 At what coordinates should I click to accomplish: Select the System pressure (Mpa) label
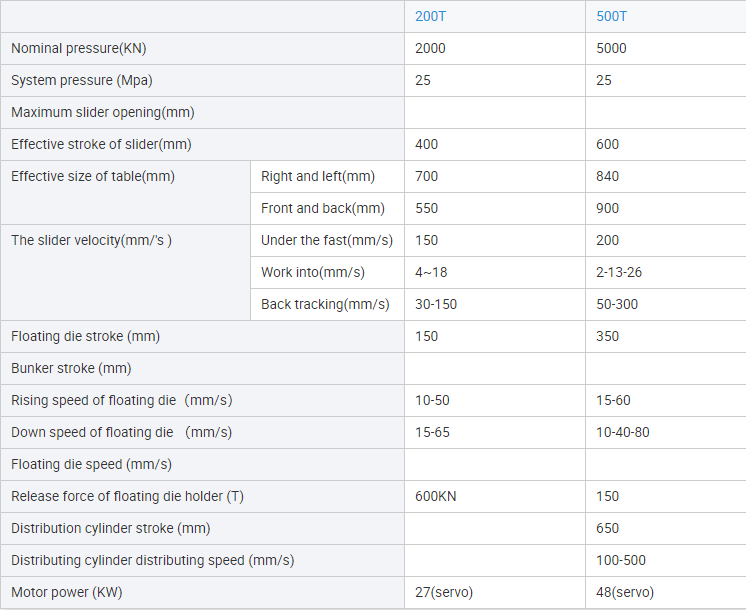point(82,81)
